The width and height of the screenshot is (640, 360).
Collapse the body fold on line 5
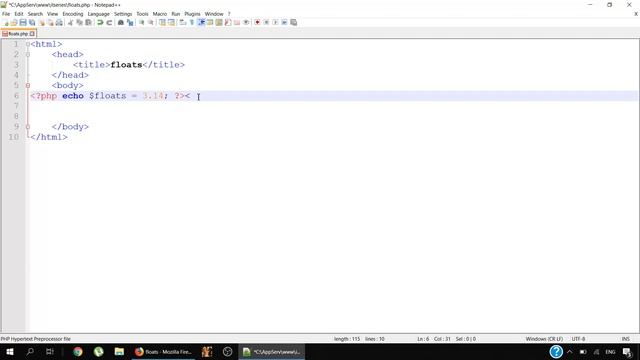[x=28, y=85]
